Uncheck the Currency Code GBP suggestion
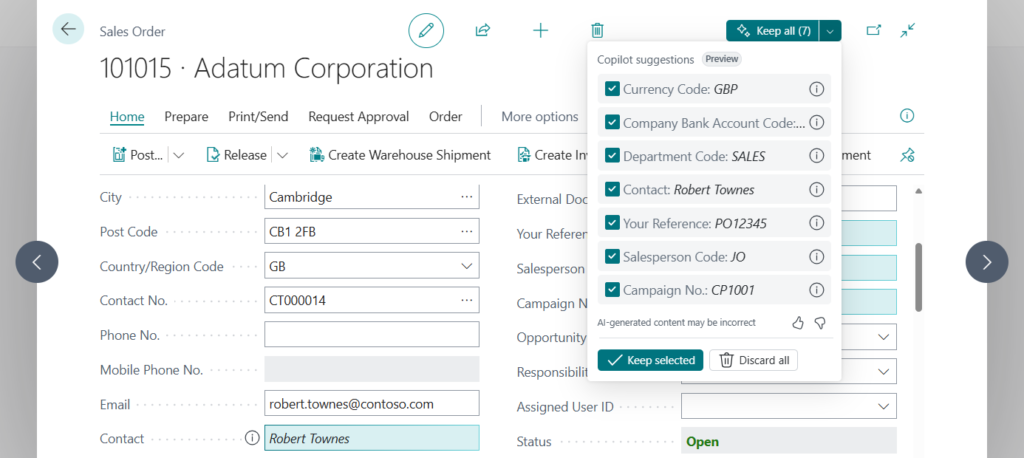The image size is (1024, 458). click(612, 89)
